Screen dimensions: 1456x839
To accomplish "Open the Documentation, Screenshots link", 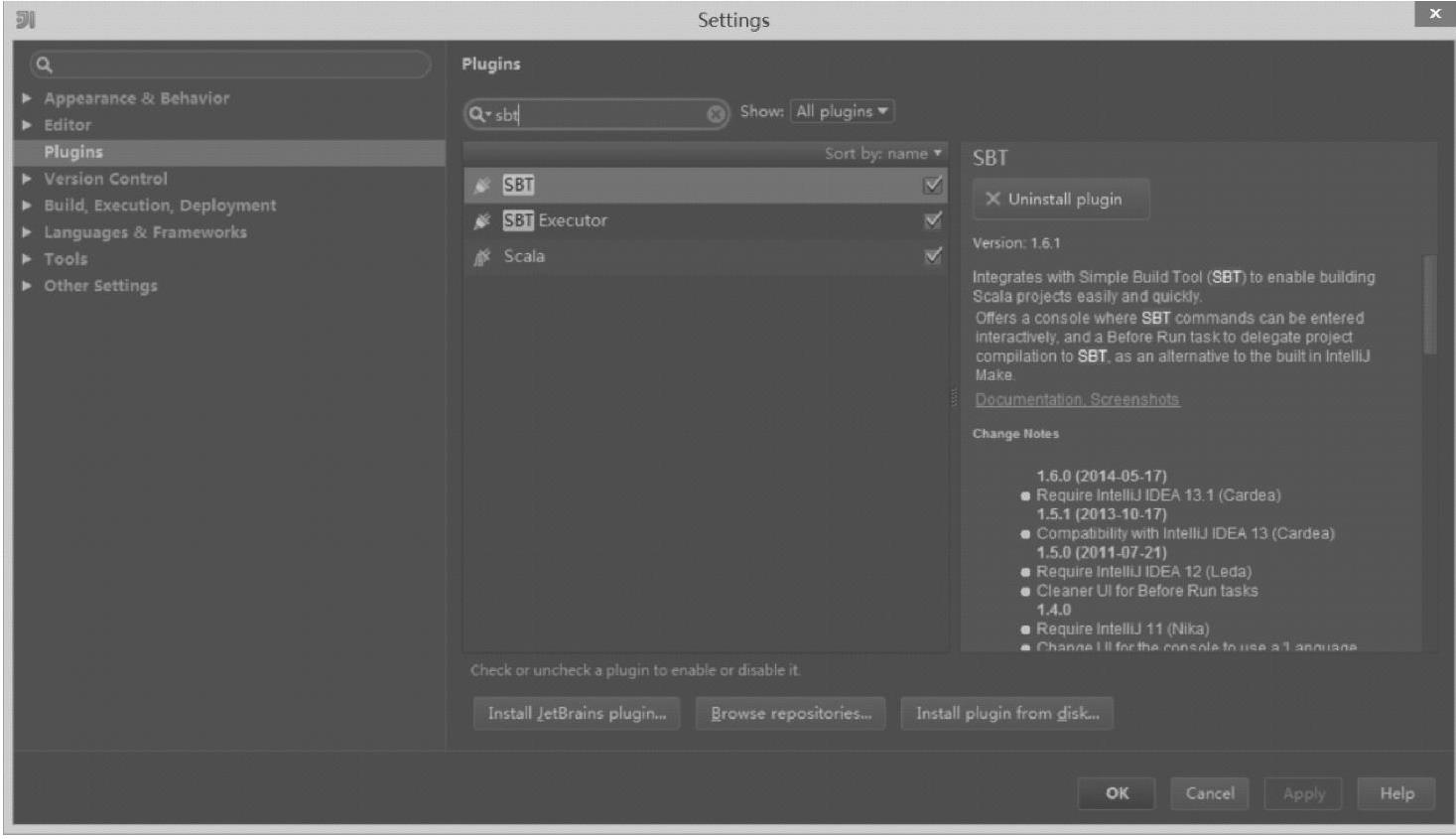I will coord(1077,399).
